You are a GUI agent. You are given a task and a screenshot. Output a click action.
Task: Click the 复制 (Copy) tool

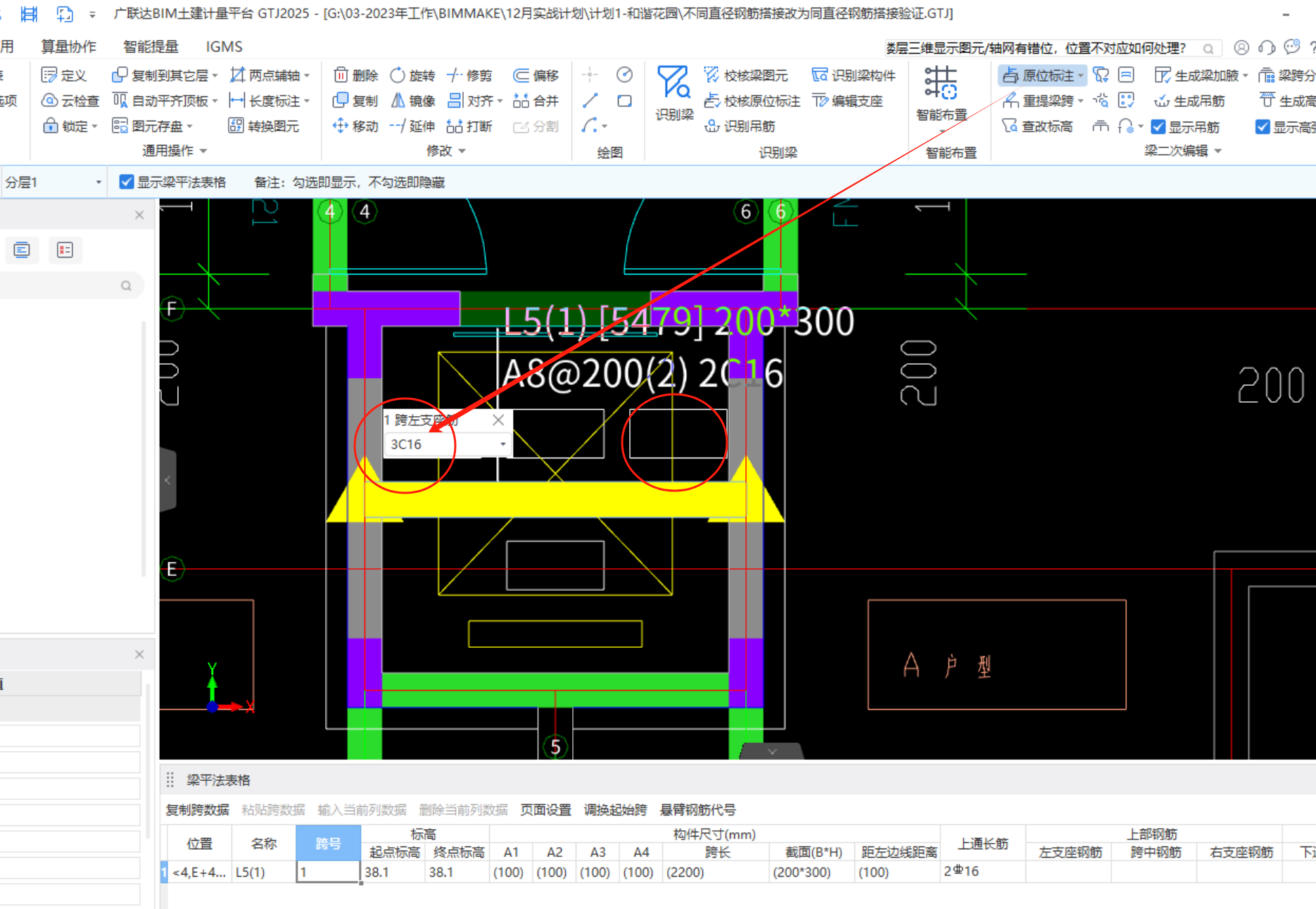pyautogui.click(x=356, y=101)
